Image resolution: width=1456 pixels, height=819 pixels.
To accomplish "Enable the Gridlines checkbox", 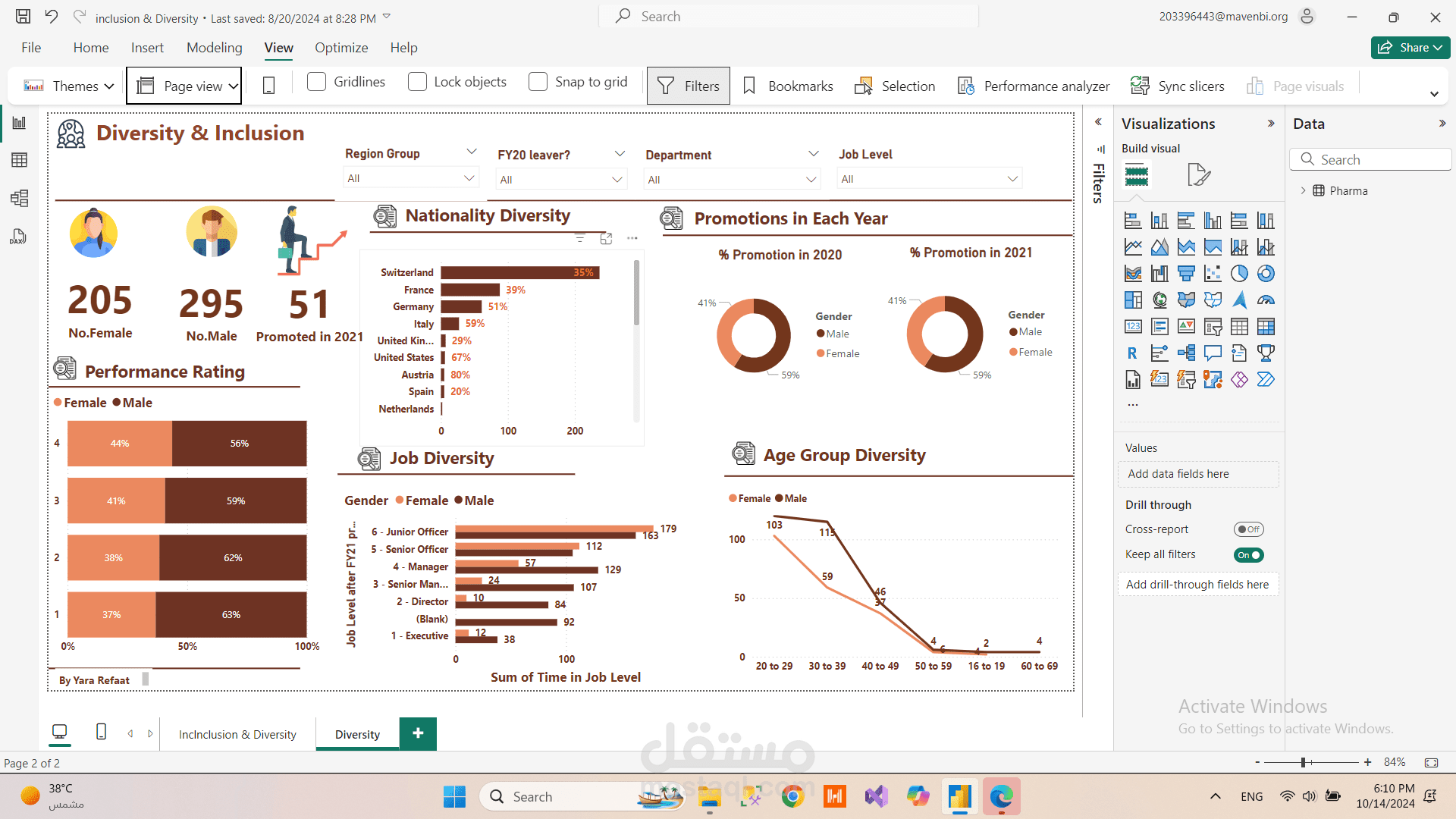I will point(317,82).
